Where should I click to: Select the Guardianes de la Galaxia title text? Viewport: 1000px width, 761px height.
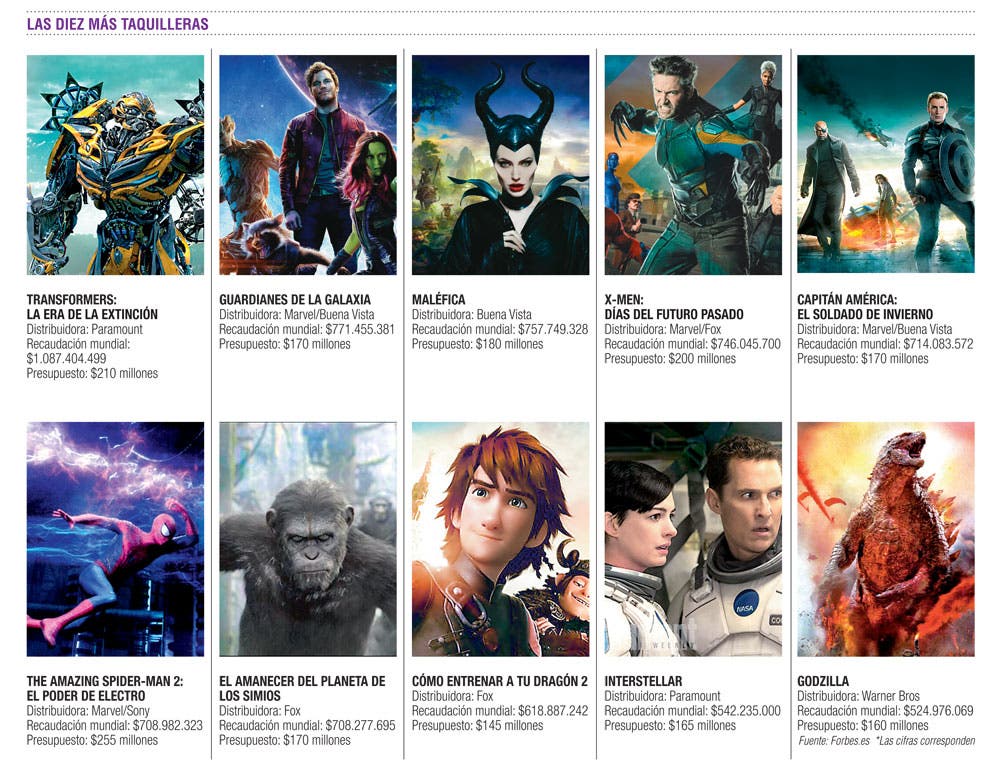point(295,299)
